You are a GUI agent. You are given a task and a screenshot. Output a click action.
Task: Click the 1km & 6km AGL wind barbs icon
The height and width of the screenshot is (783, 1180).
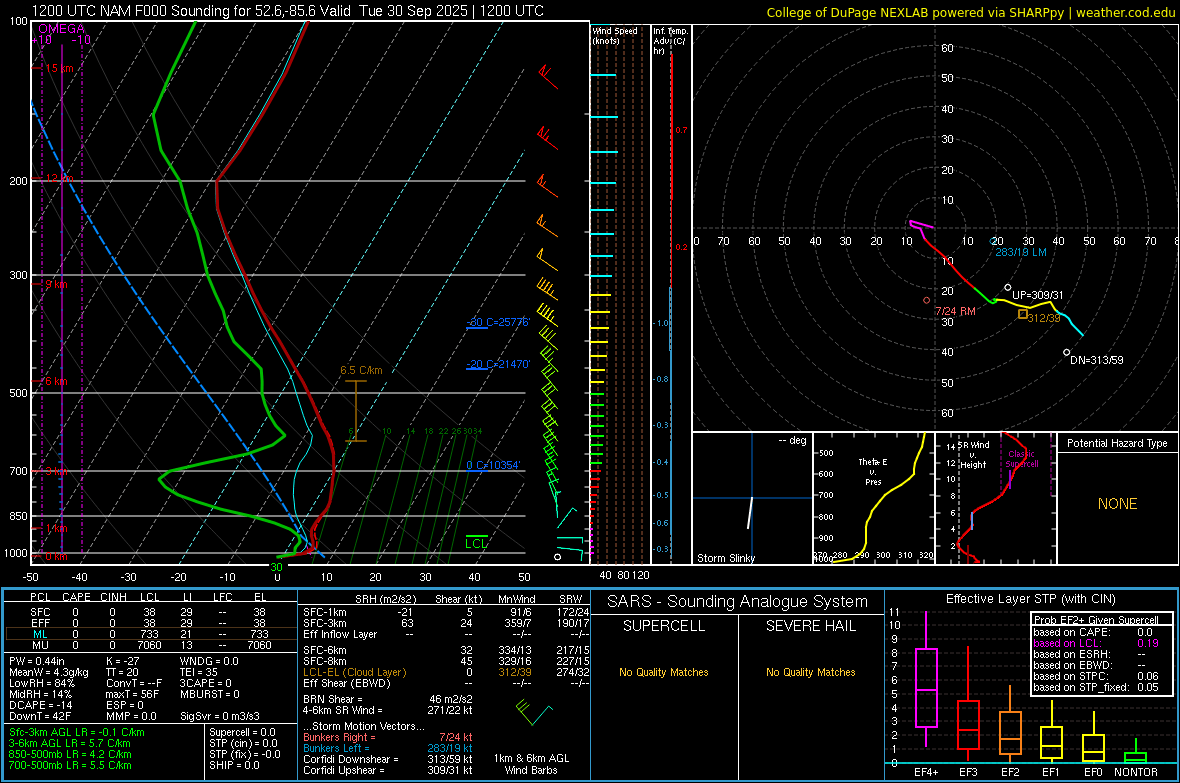(x=533, y=712)
